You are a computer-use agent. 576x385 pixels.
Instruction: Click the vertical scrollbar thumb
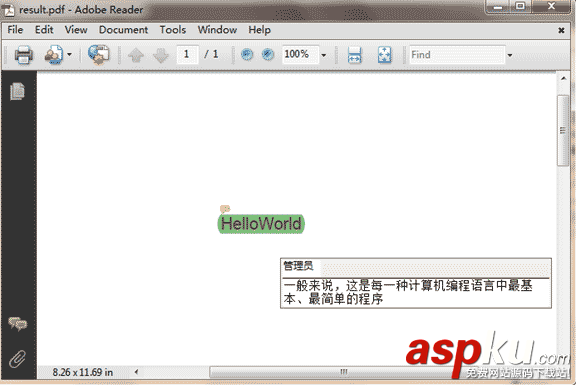[x=562, y=130]
